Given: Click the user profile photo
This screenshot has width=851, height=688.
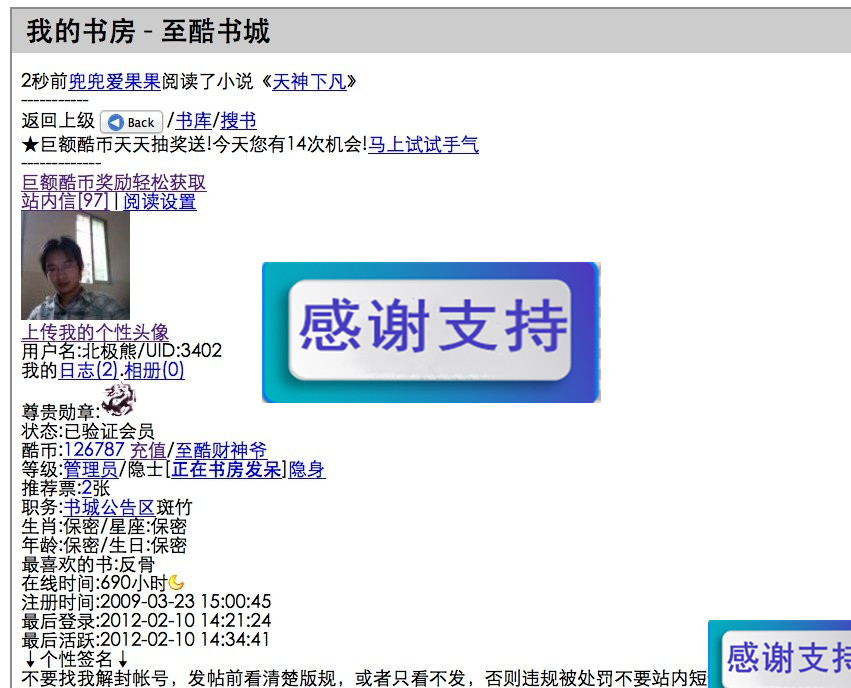Looking at the screenshot, I should tap(75, 265).
